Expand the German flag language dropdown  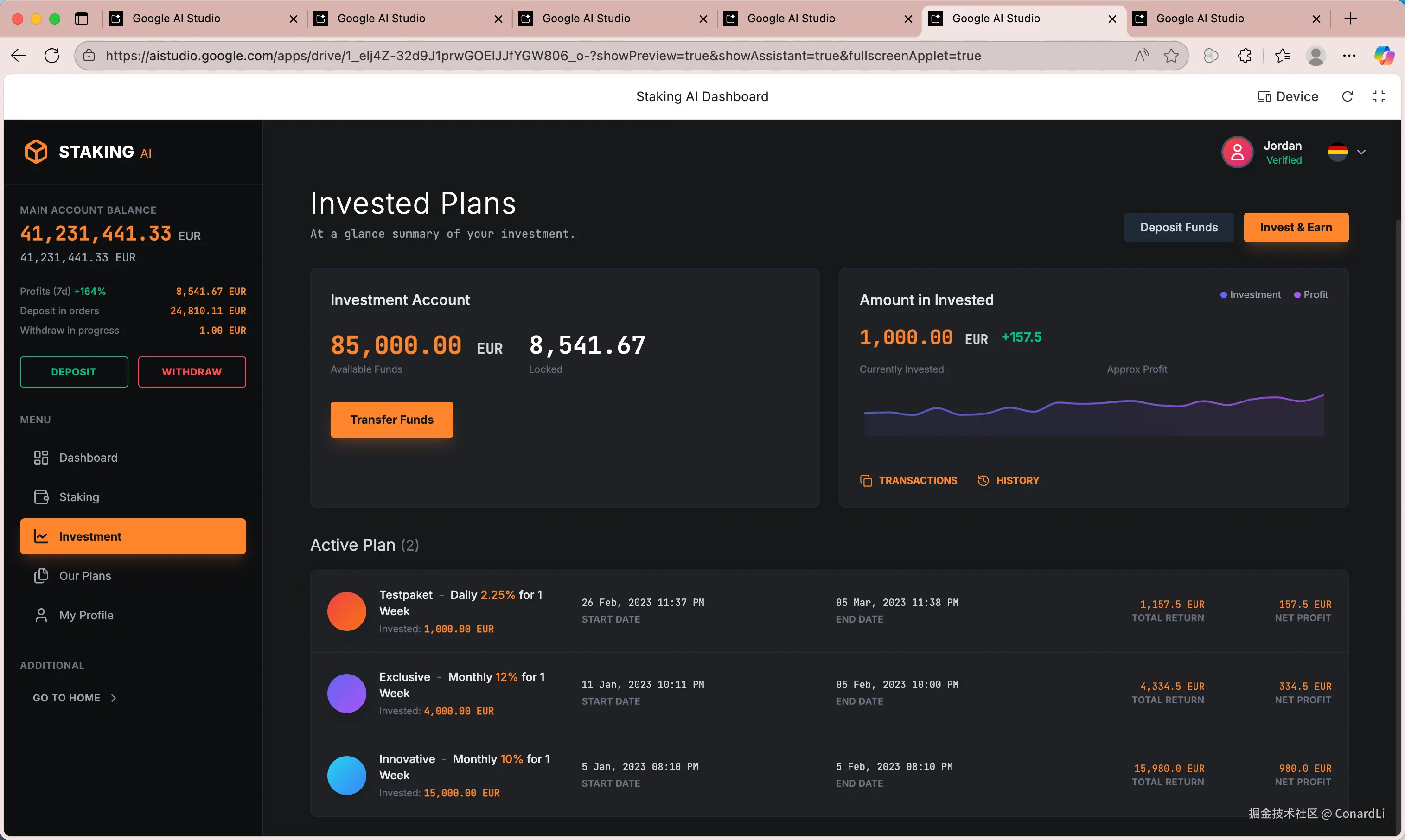[1347, 152]
